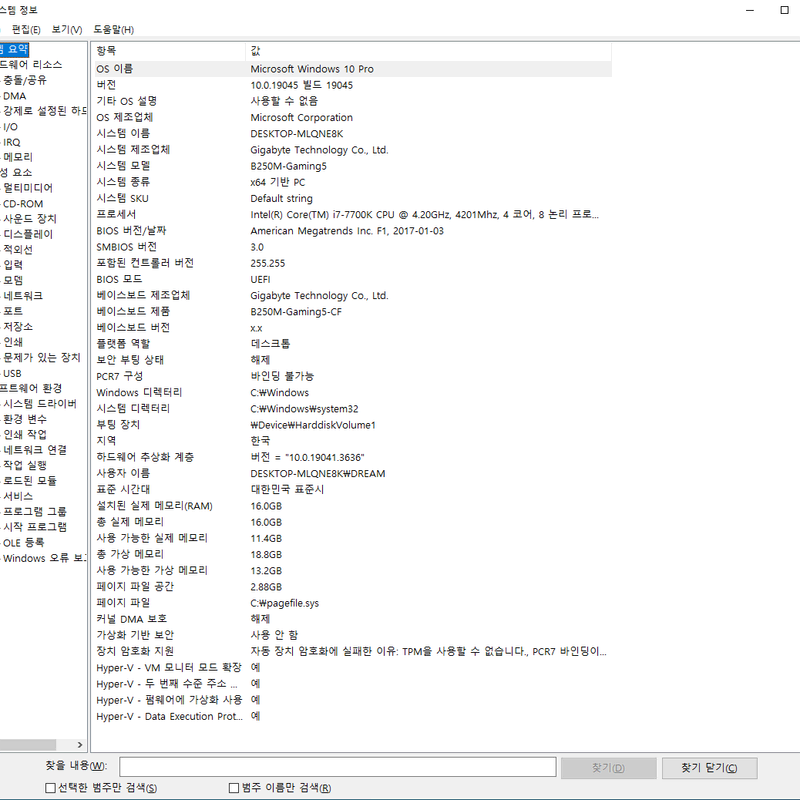800x800 pixels.
Task: Select the 시스템 드라이버 tree item
Action: pyautogui.click(x=40, y=404)
